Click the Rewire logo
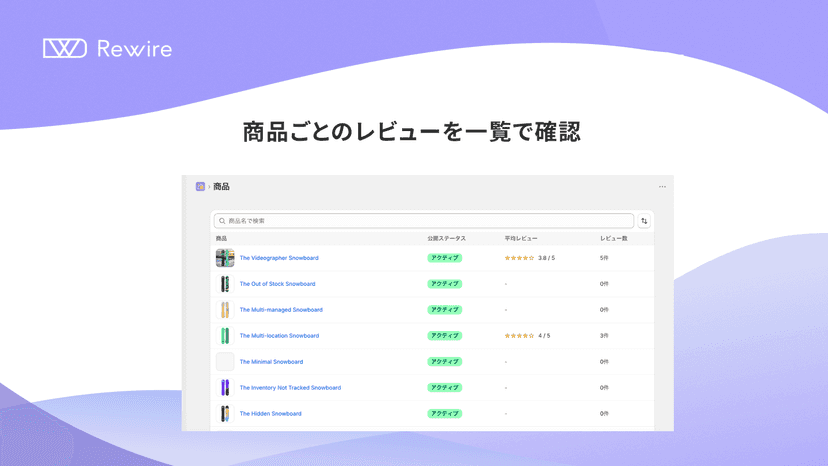 tap(107, 49)
